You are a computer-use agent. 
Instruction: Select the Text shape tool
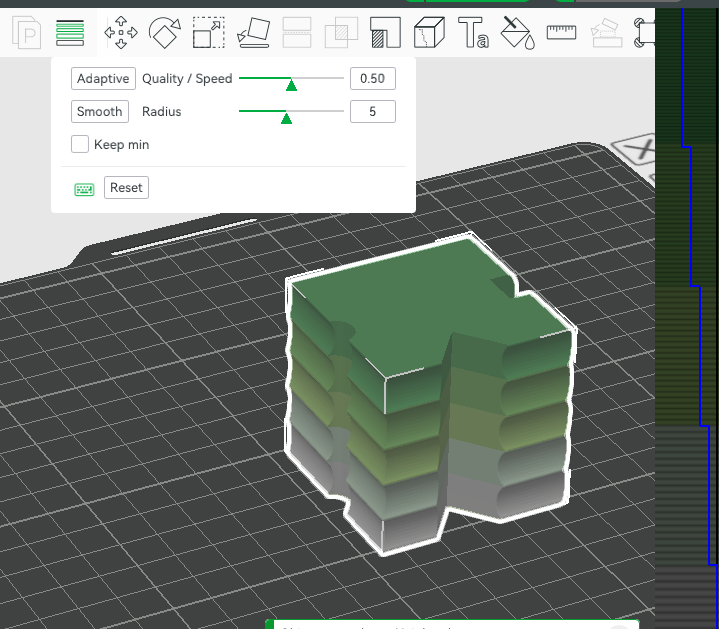click(x=473, y=33)
